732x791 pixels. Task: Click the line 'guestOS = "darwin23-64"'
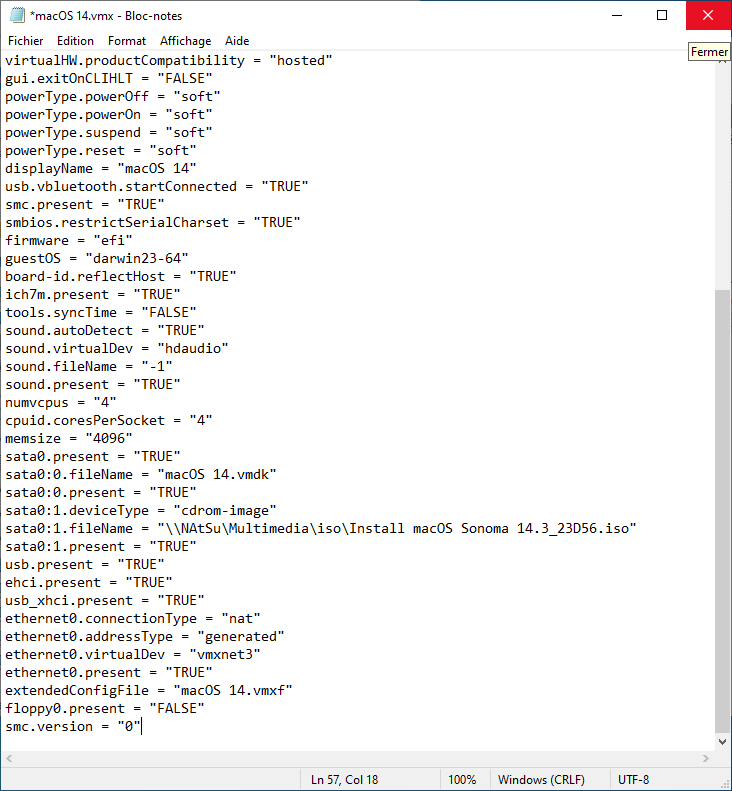[x=97, y=258]
